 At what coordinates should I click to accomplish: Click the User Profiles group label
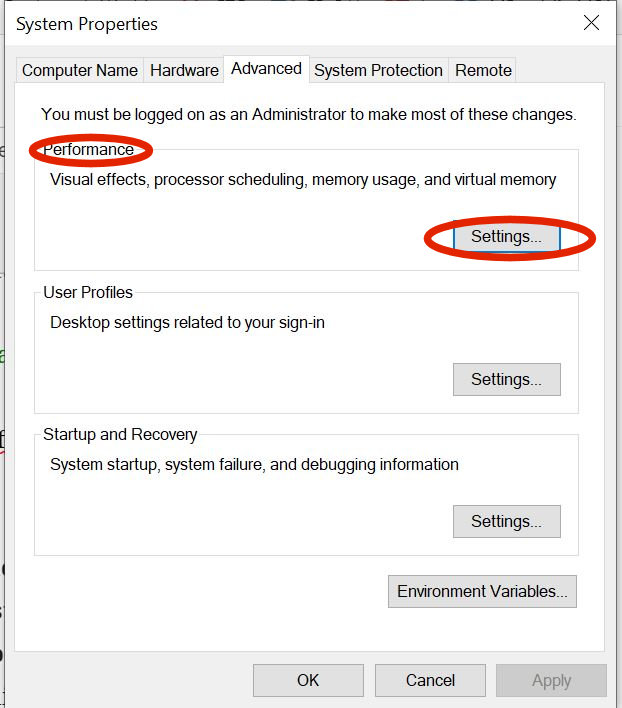(88, 292)
